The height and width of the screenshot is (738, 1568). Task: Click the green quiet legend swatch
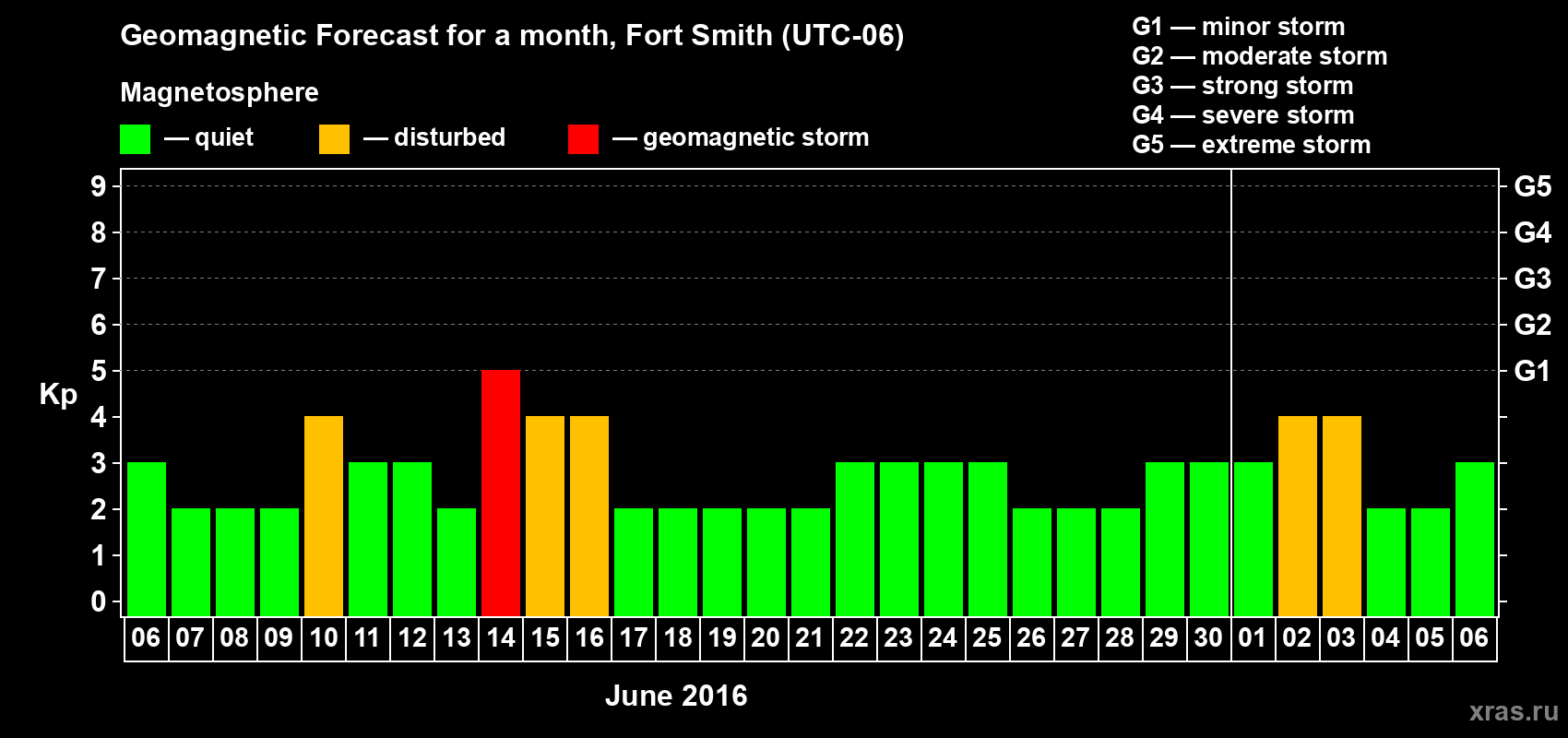click(x=135, y=139)
